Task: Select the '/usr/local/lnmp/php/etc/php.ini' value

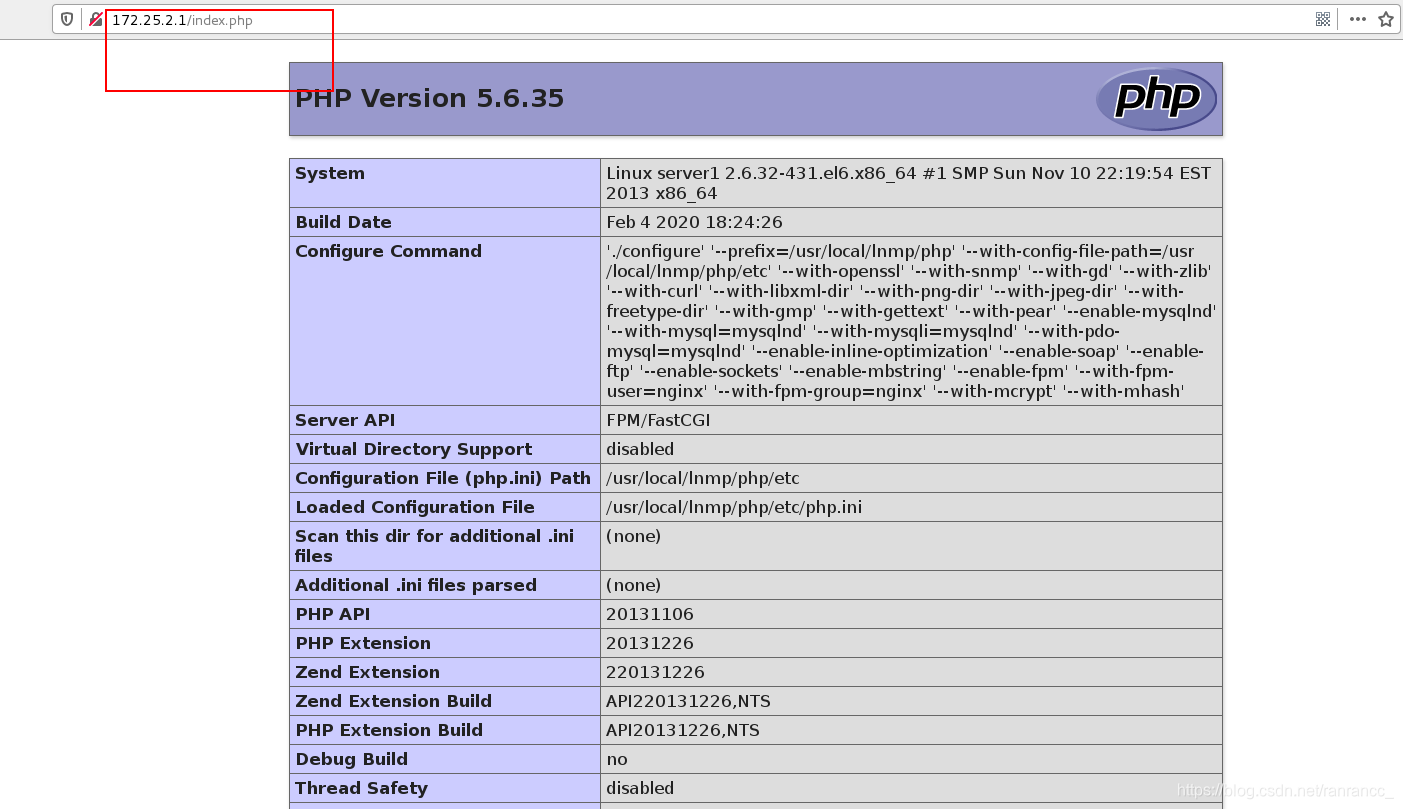Action: [x=734, y=507]
